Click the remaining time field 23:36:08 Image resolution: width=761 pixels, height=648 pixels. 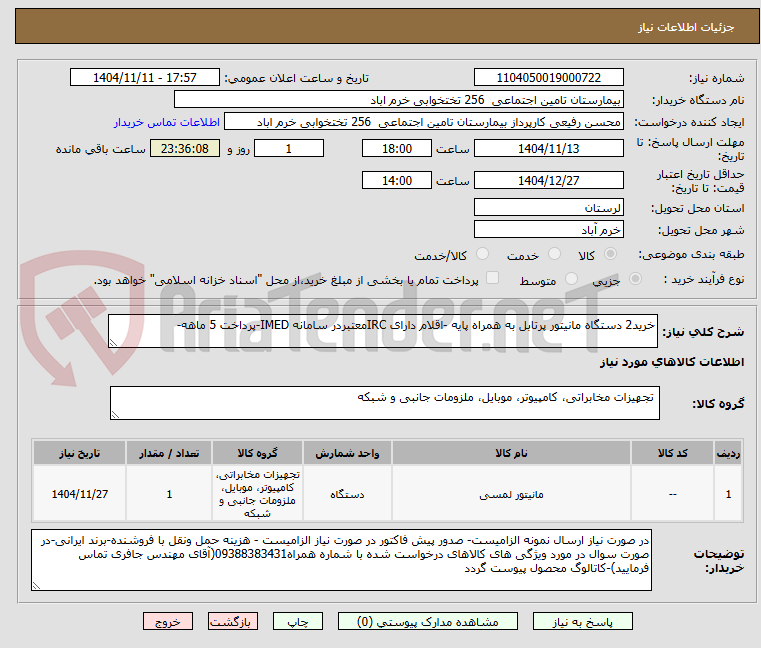pos(185,148)
